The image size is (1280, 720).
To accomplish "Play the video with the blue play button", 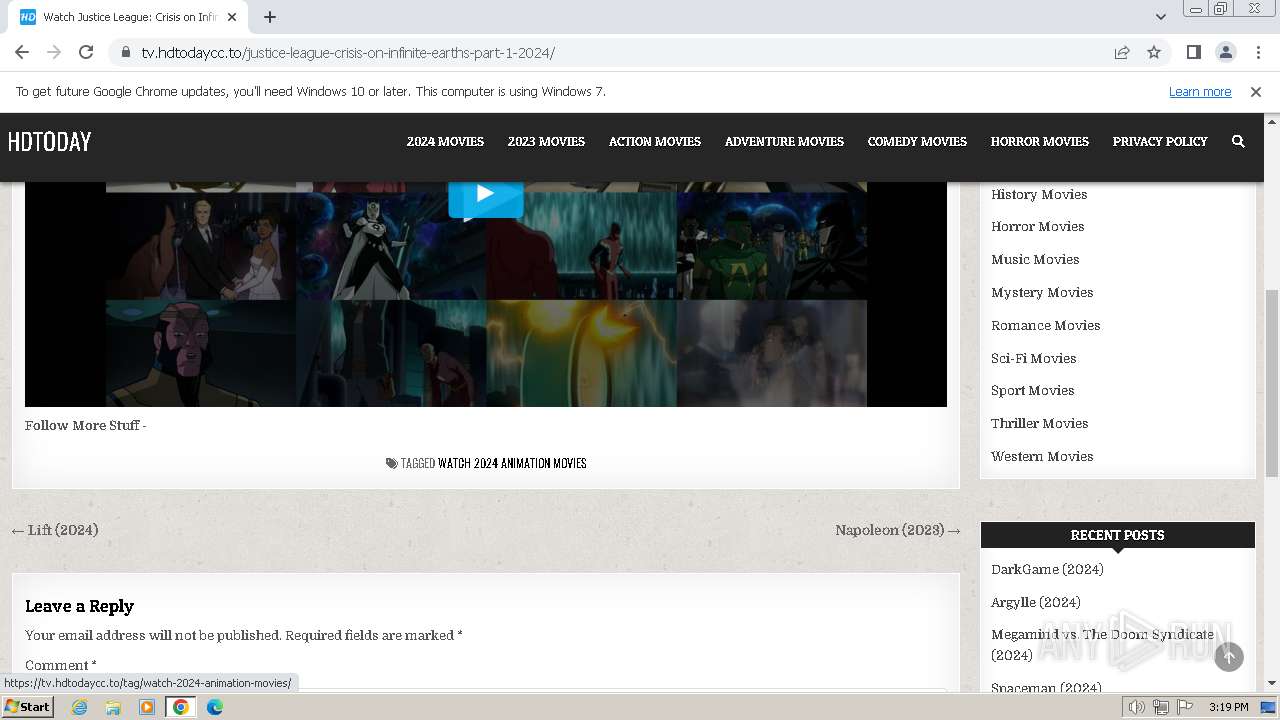I will click(x=485, y=196).
